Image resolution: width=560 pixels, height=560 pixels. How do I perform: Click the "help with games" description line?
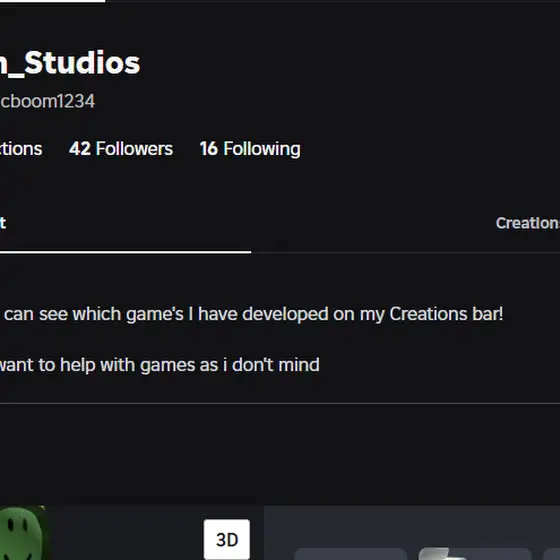point(160,365)
